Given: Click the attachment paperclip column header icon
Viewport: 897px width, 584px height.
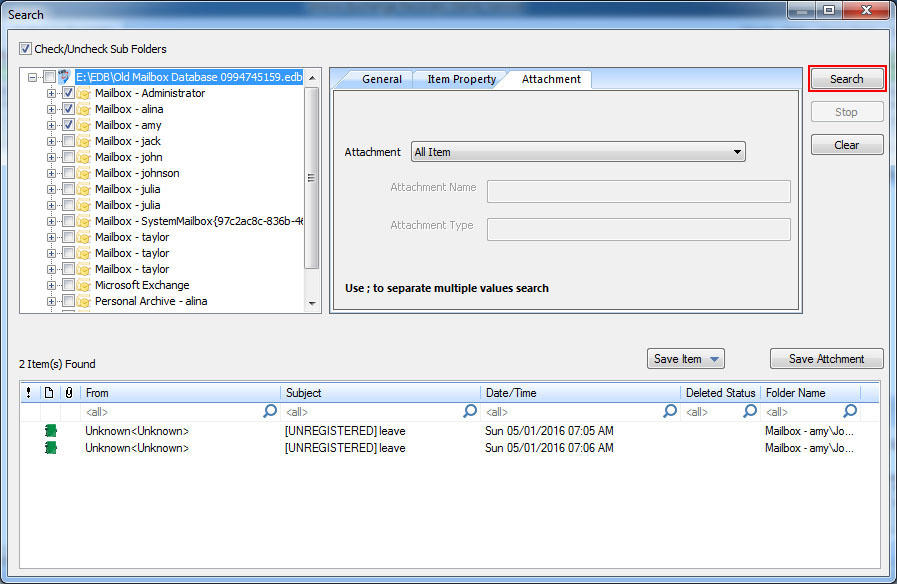Looking at the screenshot, I should point(68,393).
